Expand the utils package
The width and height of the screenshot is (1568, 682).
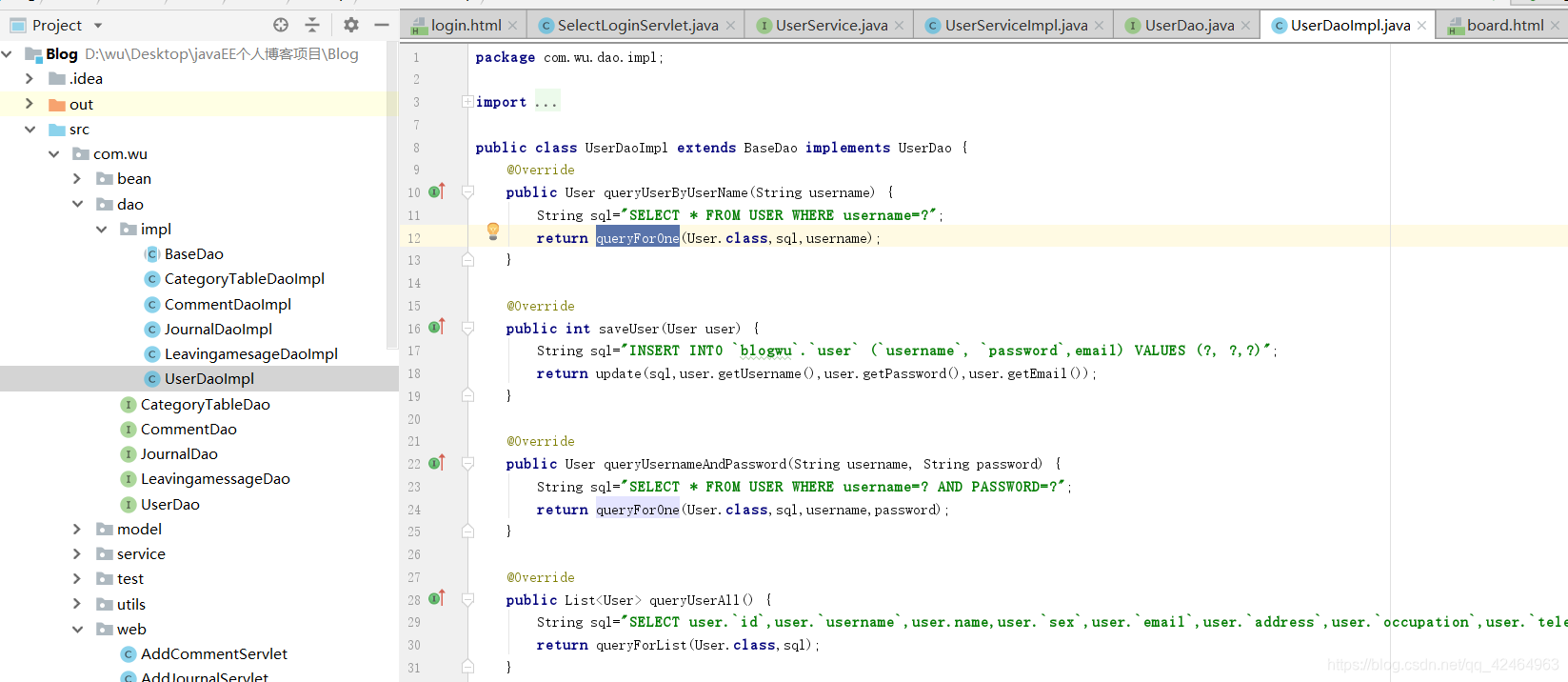(77, 604)
